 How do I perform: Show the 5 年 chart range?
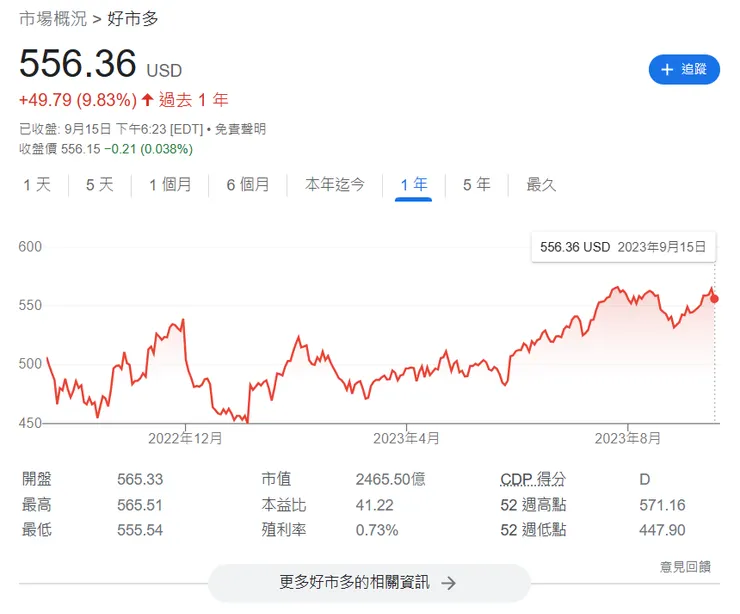tap(477, 185)
